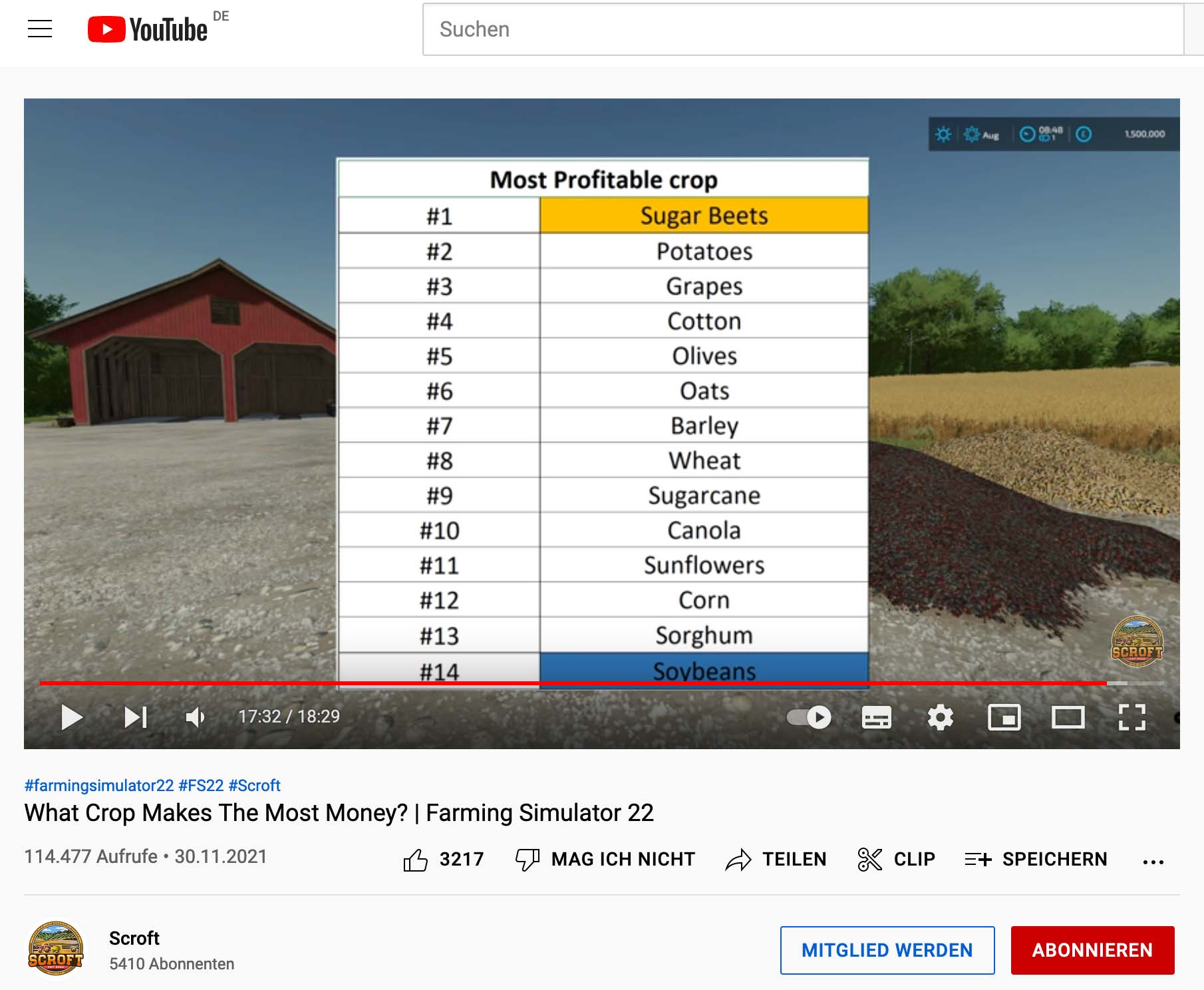Share the video via Teilen
This screenshot has height=990, width=1204.
pos(776,860)
